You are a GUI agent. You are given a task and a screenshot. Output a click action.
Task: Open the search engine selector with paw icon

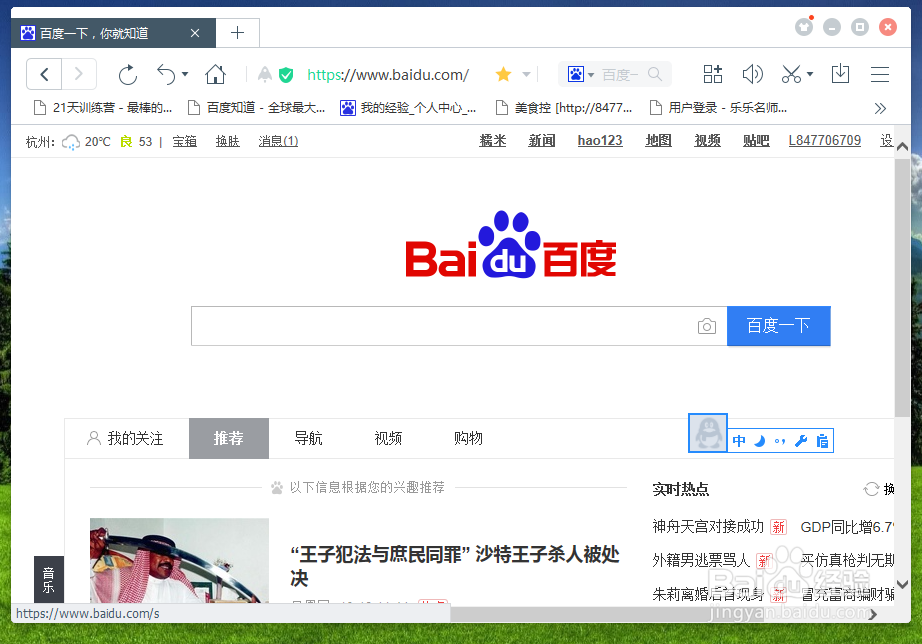[x=580, y=75]
